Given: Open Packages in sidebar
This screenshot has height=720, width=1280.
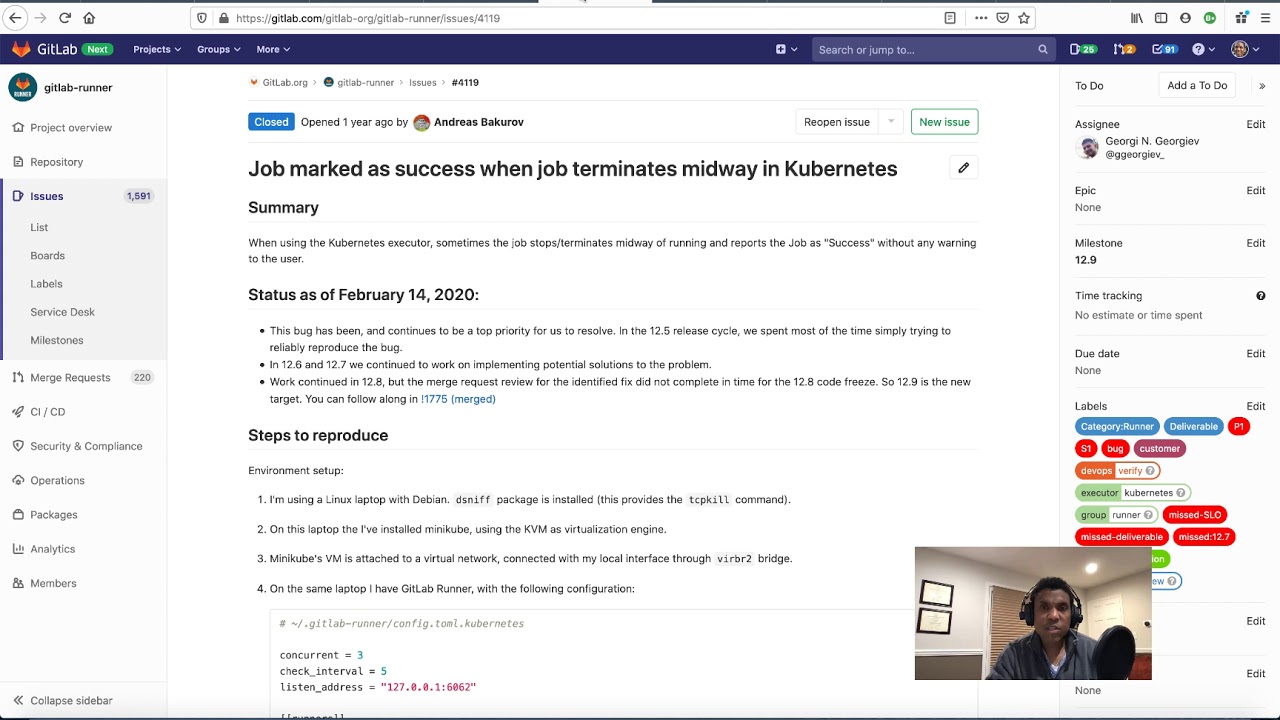Looking at the screenshot, I should (46, 515).
